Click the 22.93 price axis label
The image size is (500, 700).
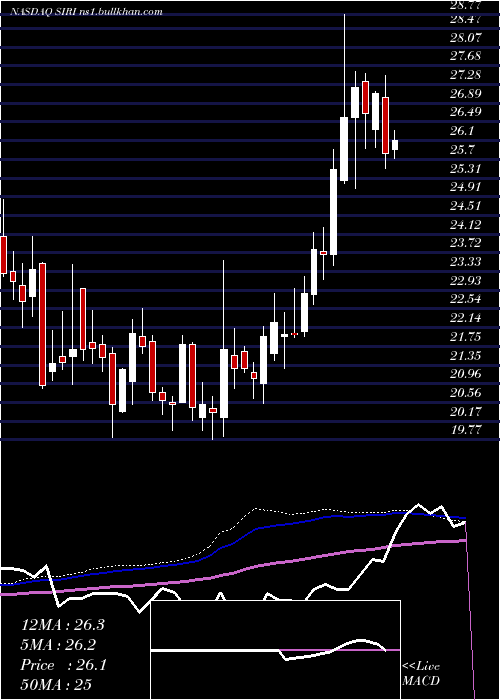(466, 280)
